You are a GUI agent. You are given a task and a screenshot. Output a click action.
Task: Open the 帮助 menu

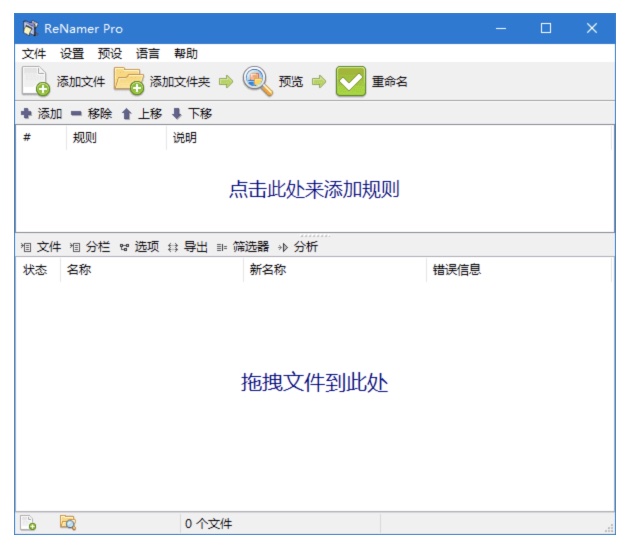point(186,53)
